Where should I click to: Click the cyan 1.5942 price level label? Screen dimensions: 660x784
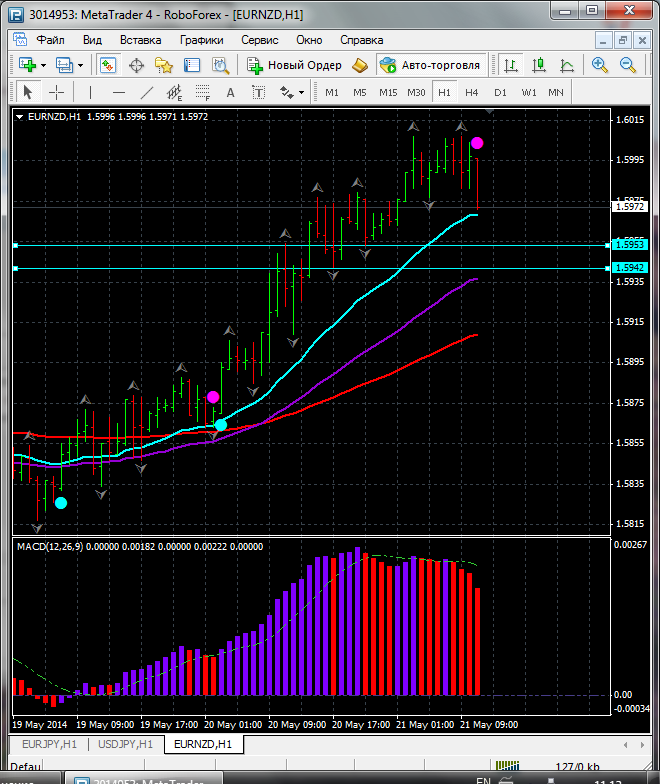(629, 268)
